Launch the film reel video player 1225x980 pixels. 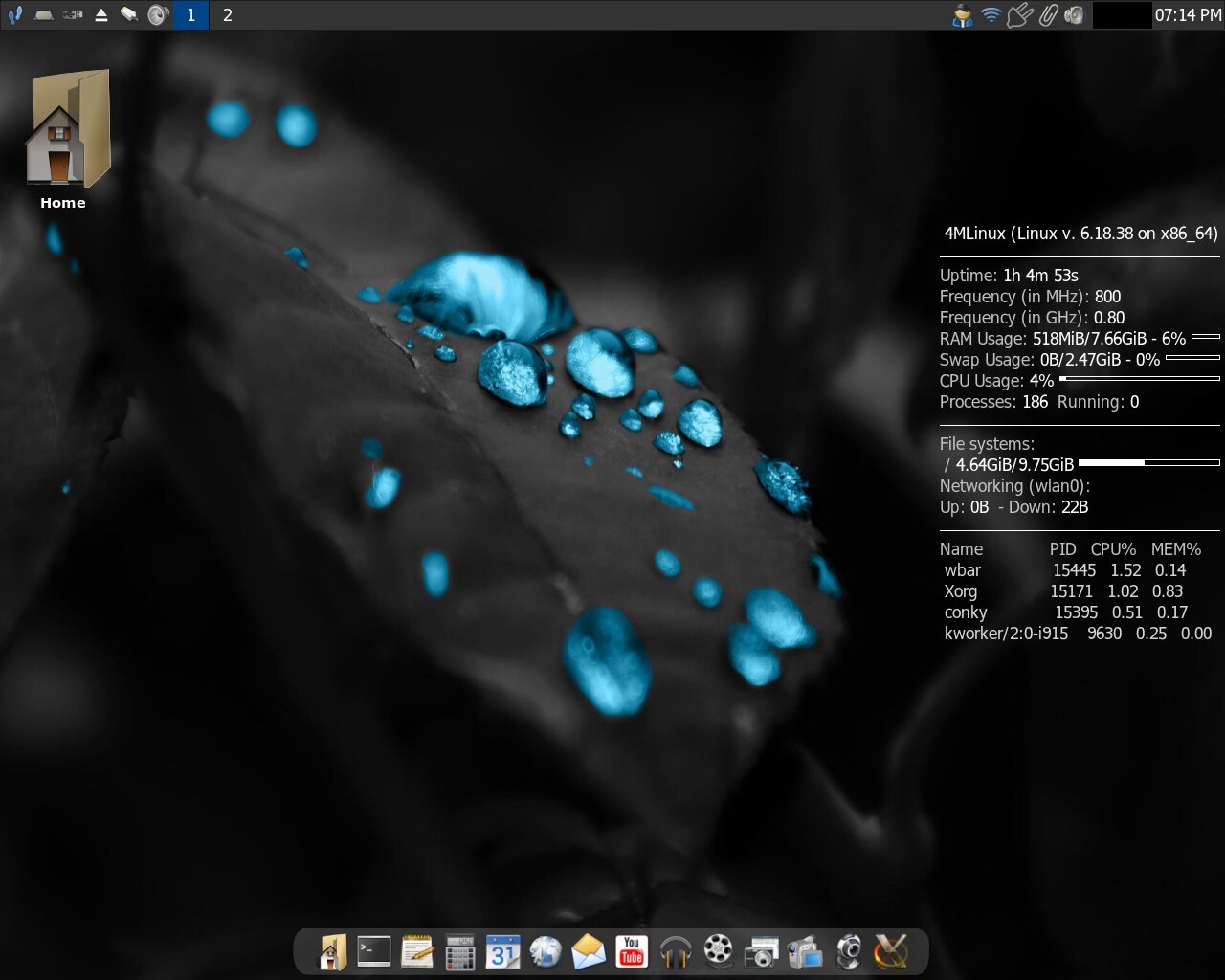(718, 950)
